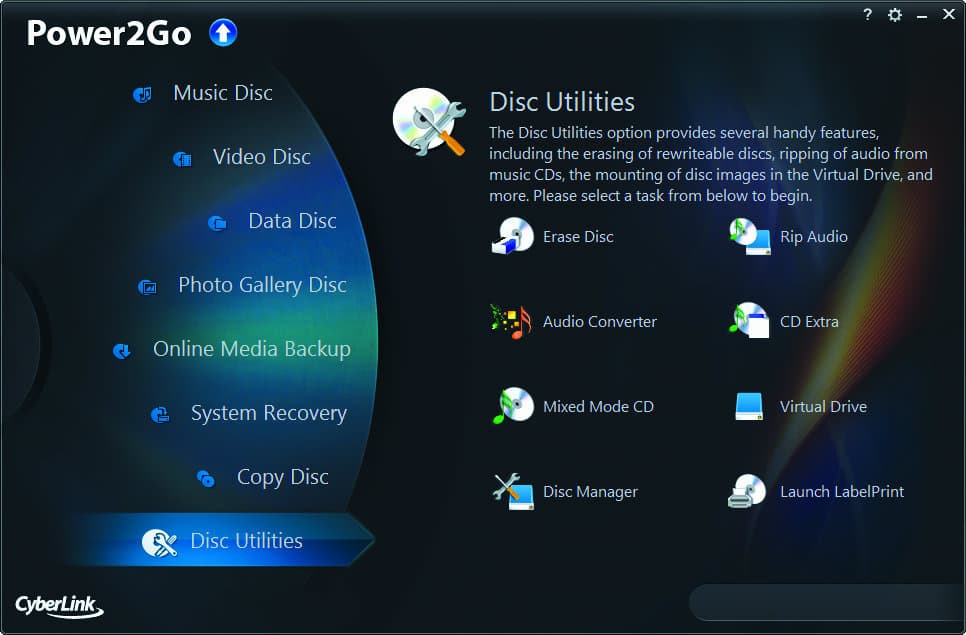Switch to the Video Disc category
This screenshot has width=966, height=635.
(x=261, y=157)
